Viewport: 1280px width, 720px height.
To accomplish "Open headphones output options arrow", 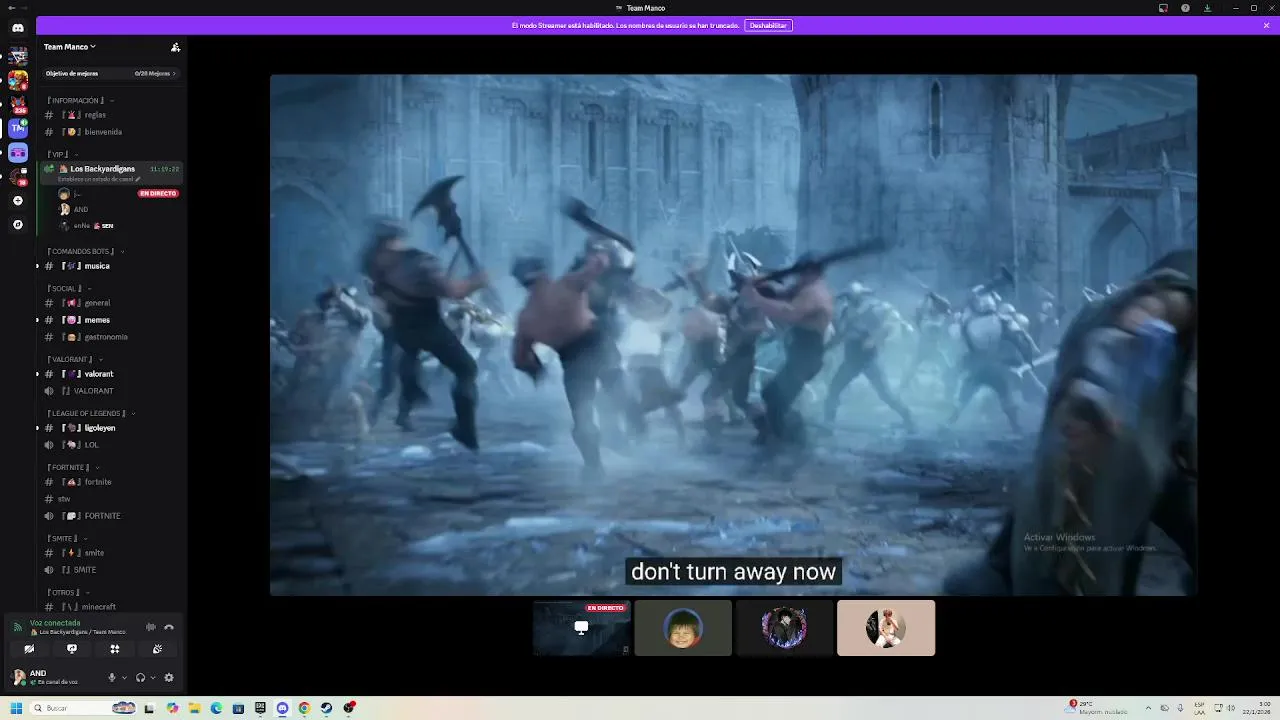I will pyautogui.click(x=152, y=677).
